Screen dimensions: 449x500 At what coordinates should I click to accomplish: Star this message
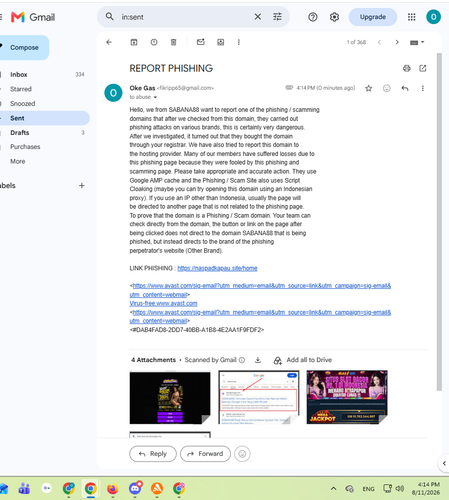coord(368,88)
